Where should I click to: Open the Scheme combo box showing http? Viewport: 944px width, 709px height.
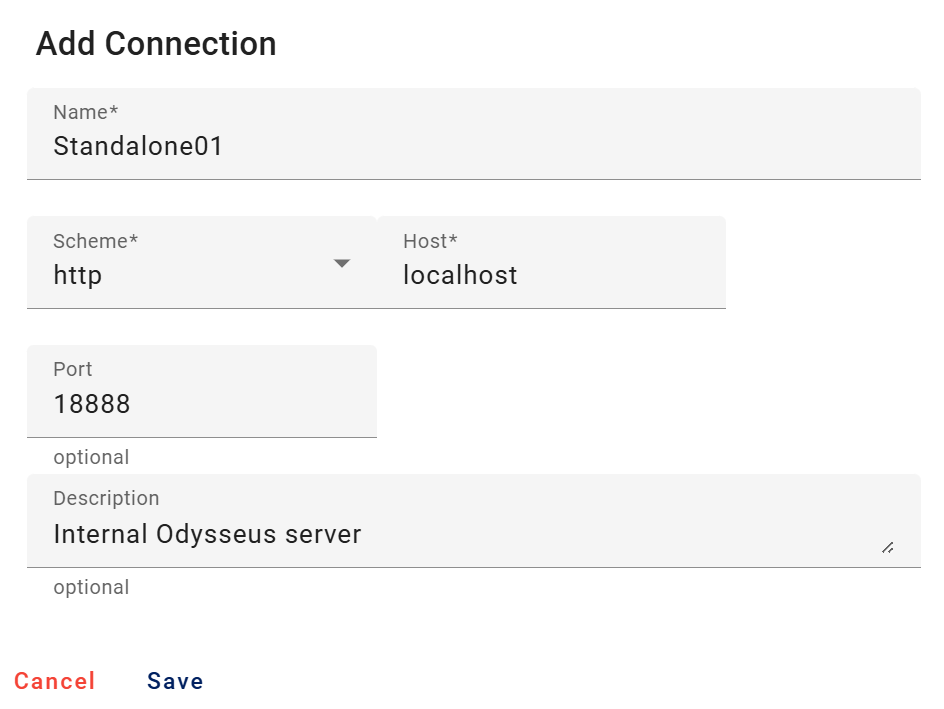click(x=190, y=264)
